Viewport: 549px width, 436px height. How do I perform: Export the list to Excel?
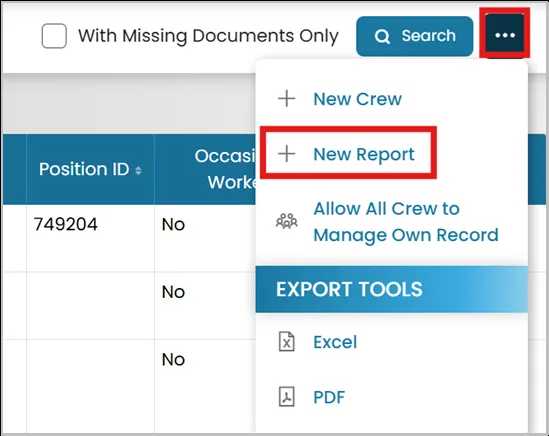[335, 342]
